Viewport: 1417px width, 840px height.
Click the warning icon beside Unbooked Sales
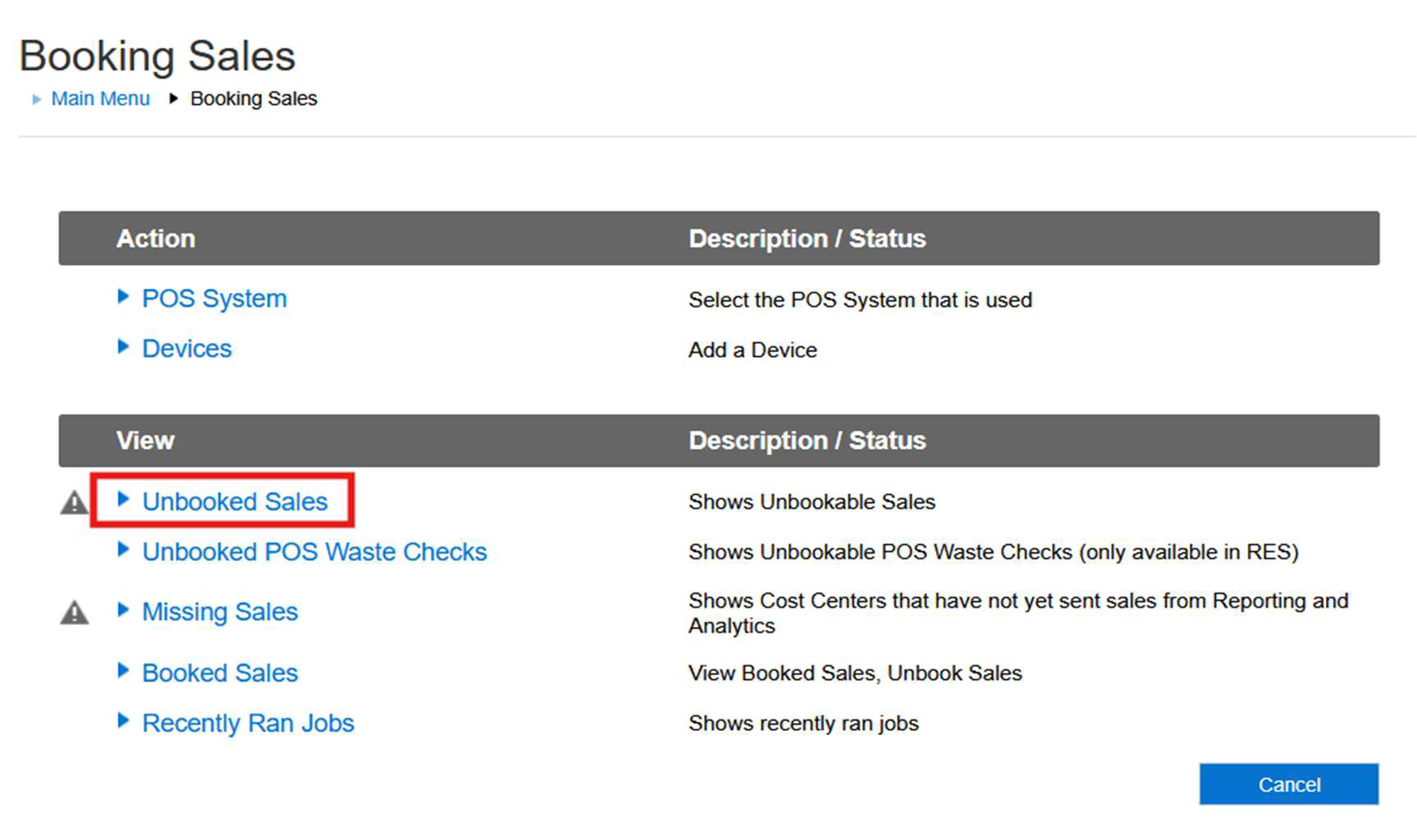click(x=74, y=502)
